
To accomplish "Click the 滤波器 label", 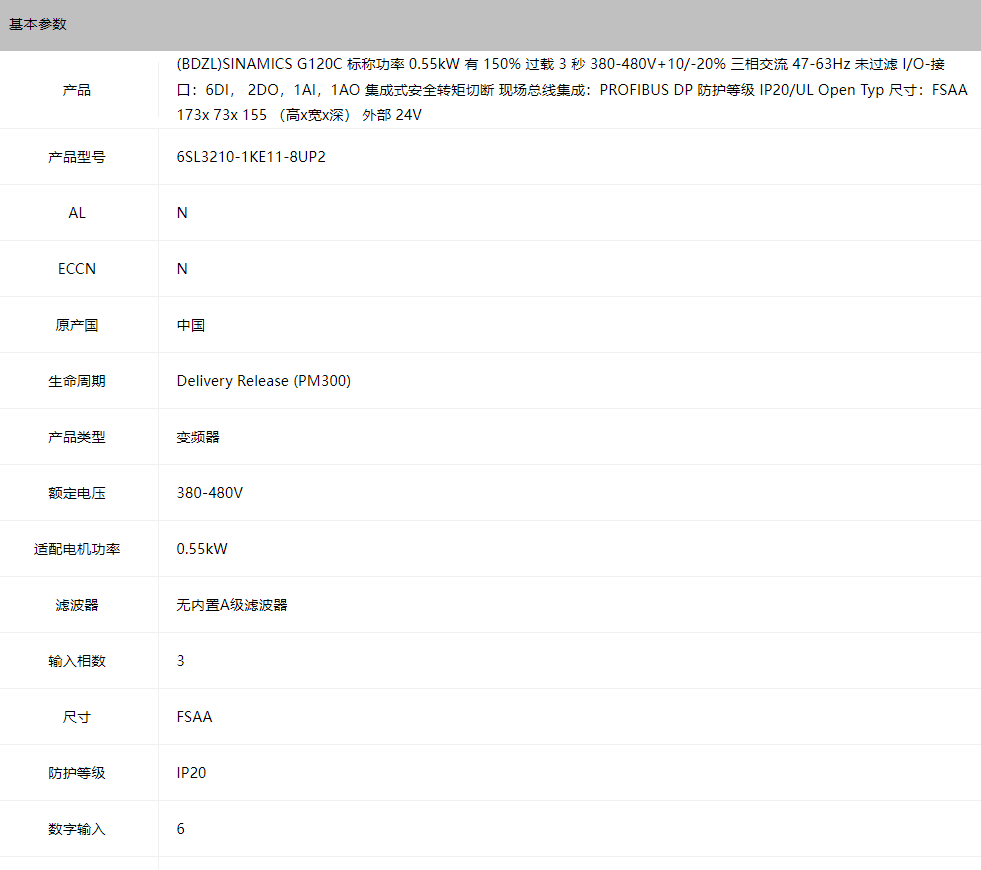I will point(77,605).
